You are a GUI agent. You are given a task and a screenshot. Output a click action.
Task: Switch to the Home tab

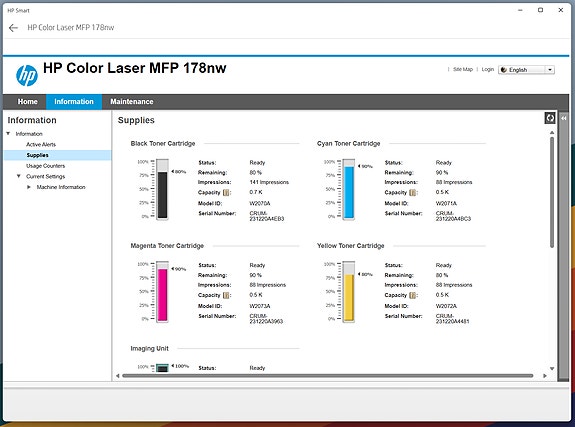coord(28,102)
